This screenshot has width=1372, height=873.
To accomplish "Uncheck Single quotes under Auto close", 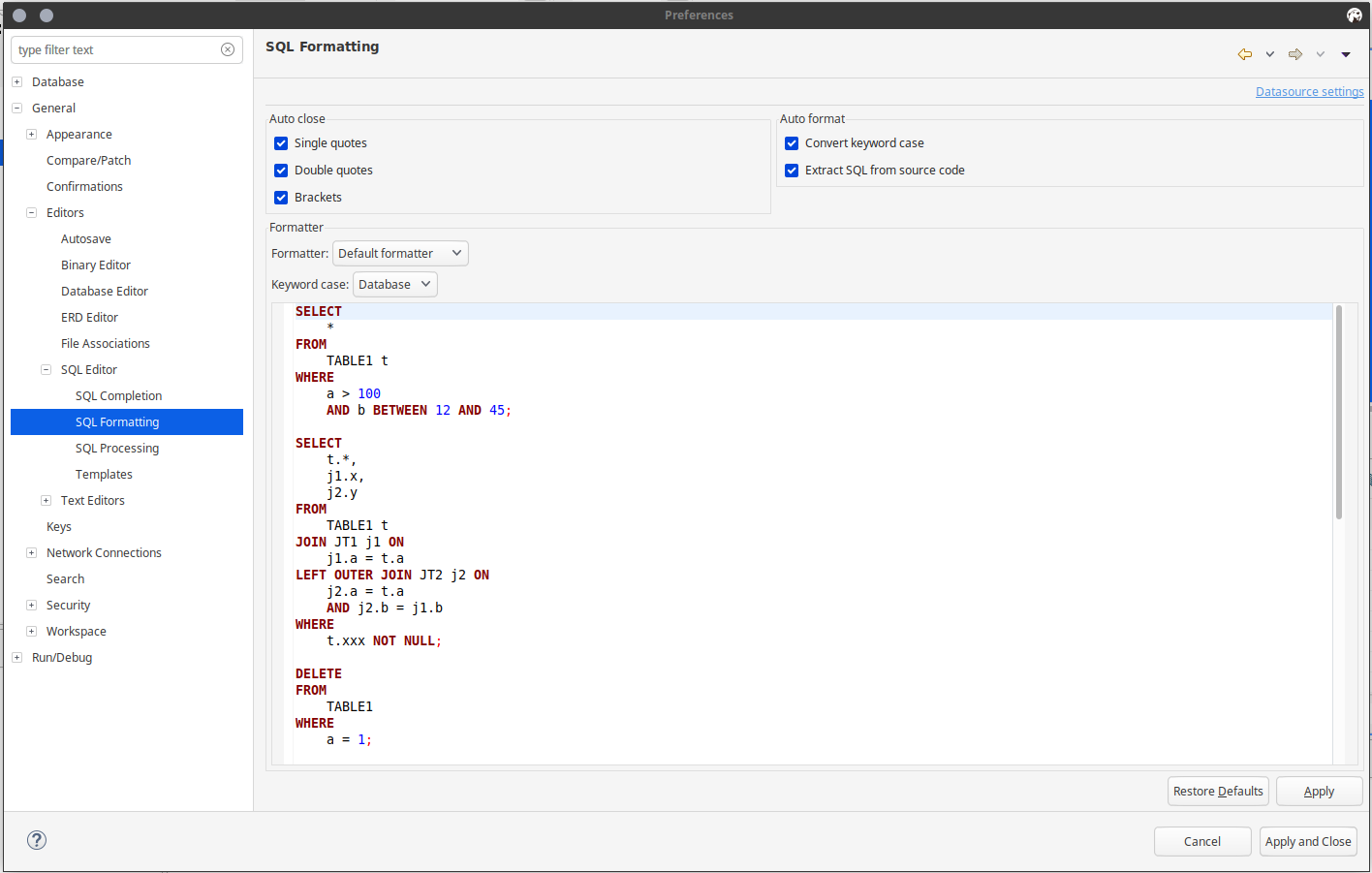I will [x=280, y=142].
